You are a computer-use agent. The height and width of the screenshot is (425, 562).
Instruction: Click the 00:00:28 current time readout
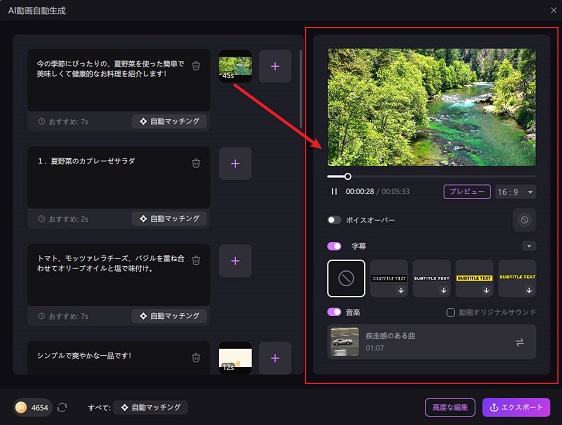pos(359,191)
